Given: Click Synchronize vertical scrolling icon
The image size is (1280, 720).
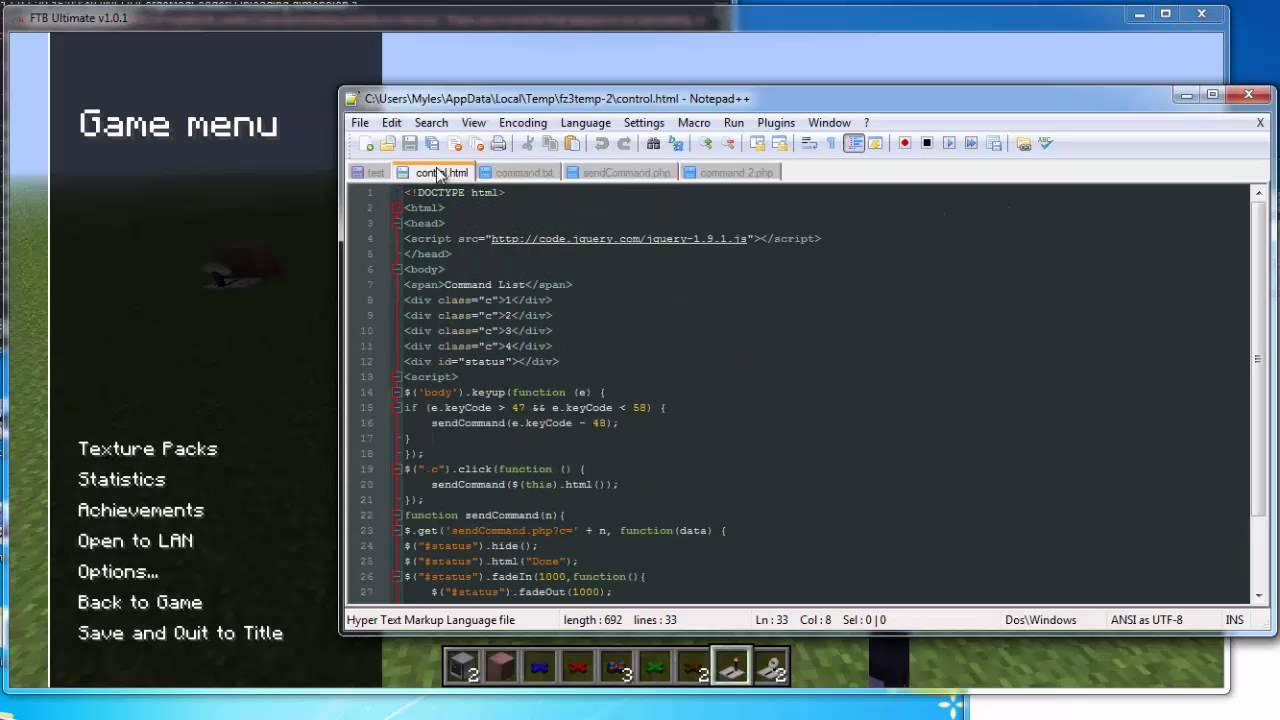Looking at the screenshot, I should pos(757,143).
